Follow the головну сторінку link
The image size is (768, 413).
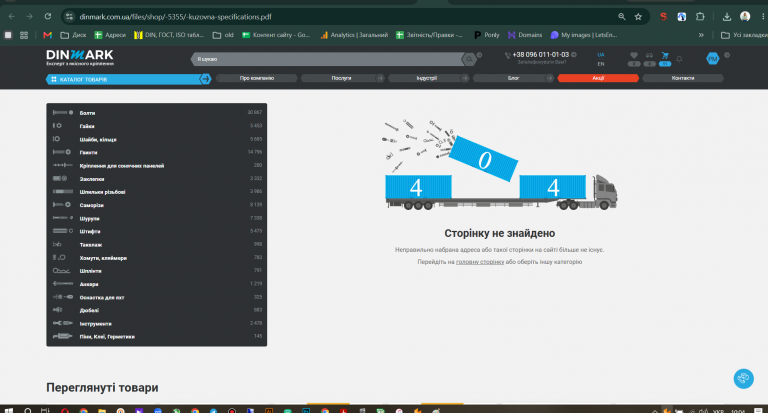pyautogui.click(x=480, y=262)
